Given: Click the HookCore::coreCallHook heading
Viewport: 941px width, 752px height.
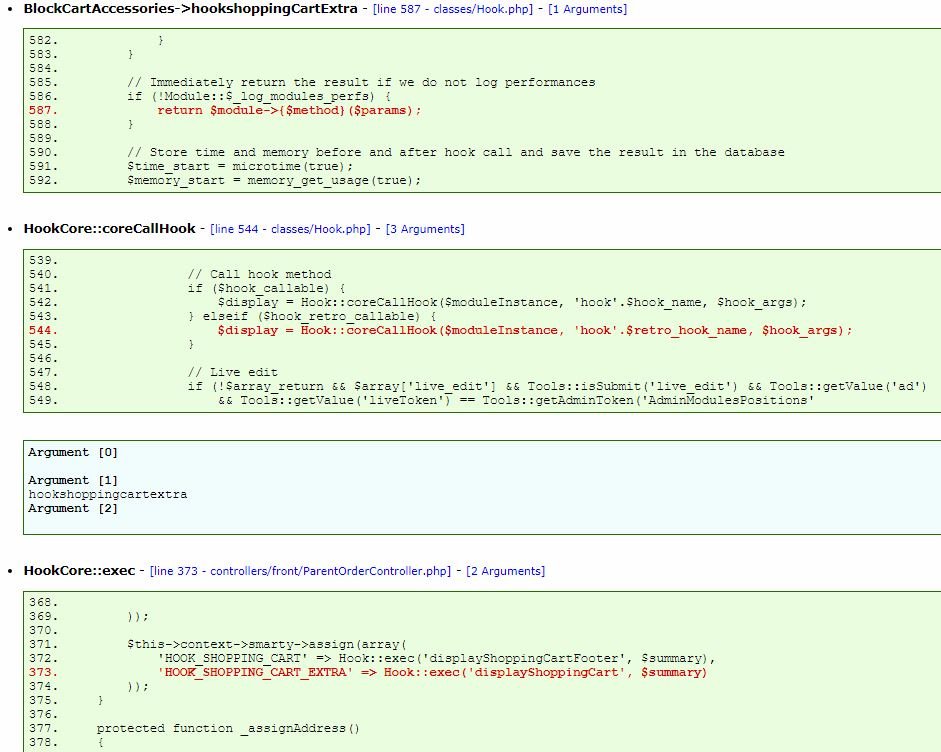Looking at the screenshot, I should [109, 229].
